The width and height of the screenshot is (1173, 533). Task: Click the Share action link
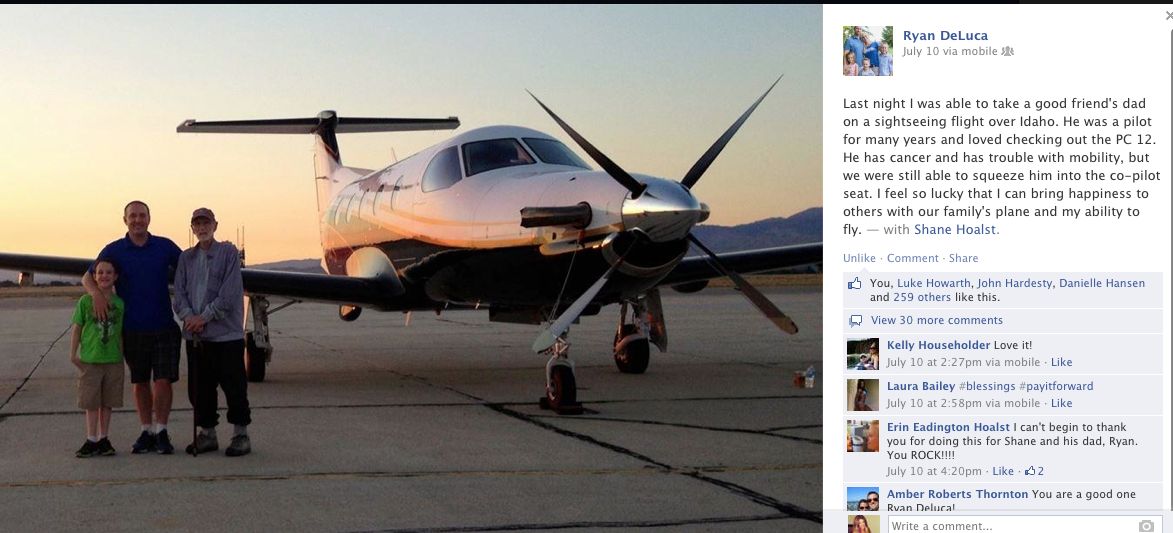(964, 258)
